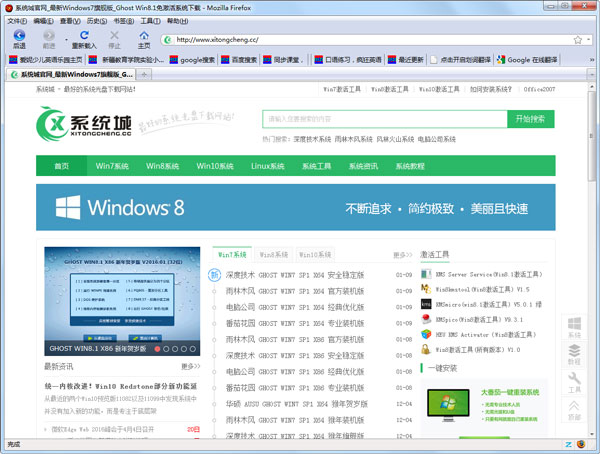The height and width of the screenshot is (454, 600).
Task: Open 深度技术 GHOST WIN7 SP1 X64 安全稳定版
Action: click(x=295, y=275)
